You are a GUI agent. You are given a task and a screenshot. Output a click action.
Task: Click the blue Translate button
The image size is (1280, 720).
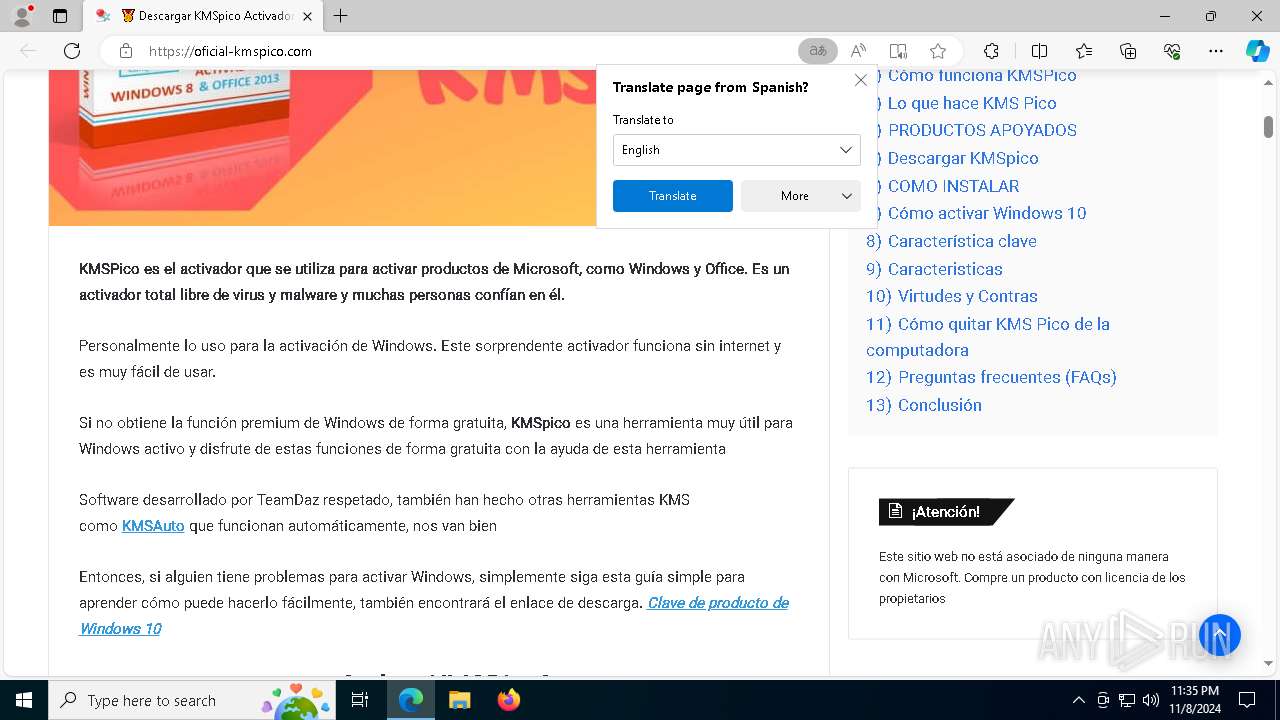(673, 196)
